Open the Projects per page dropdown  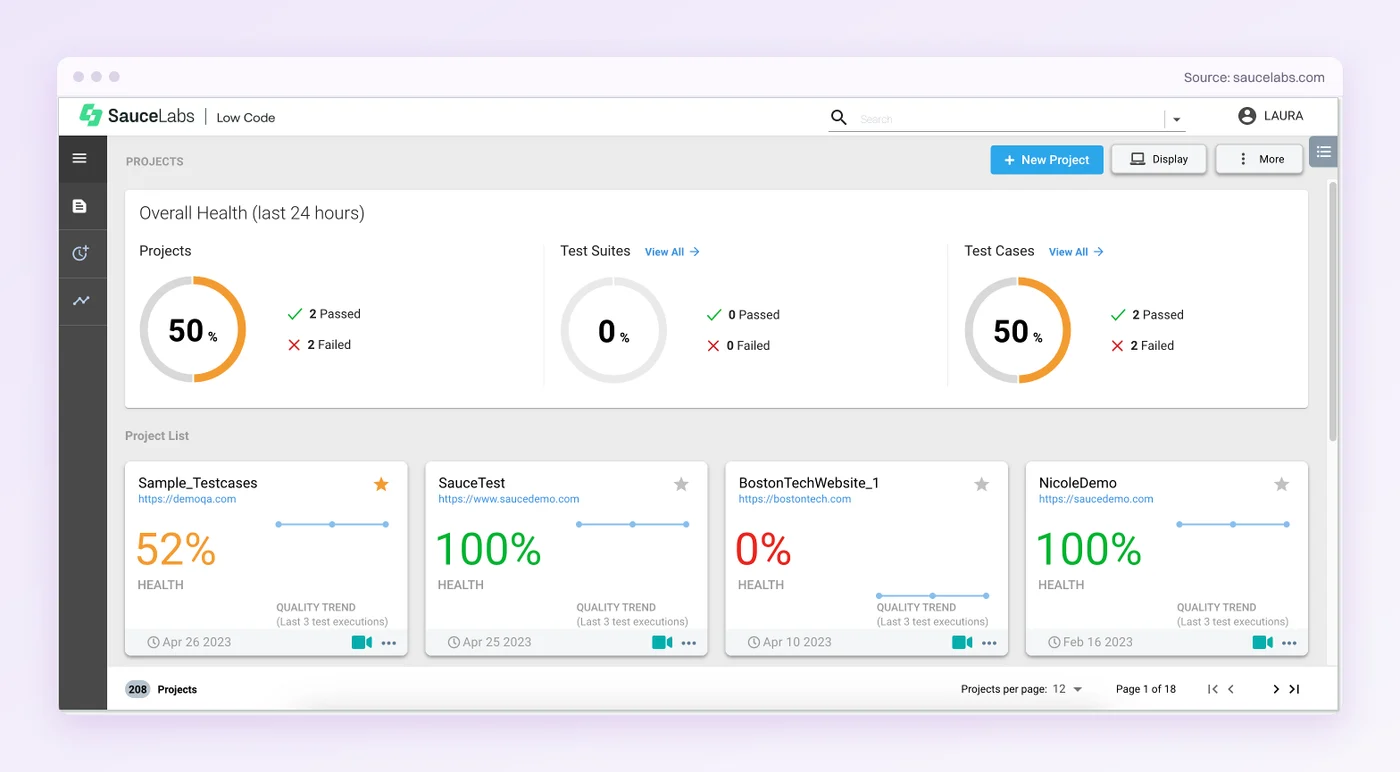tap(1068, 689)
